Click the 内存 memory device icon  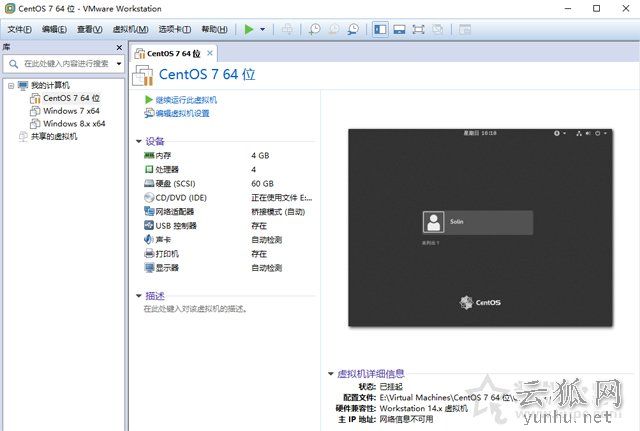[x=149, y=156]
